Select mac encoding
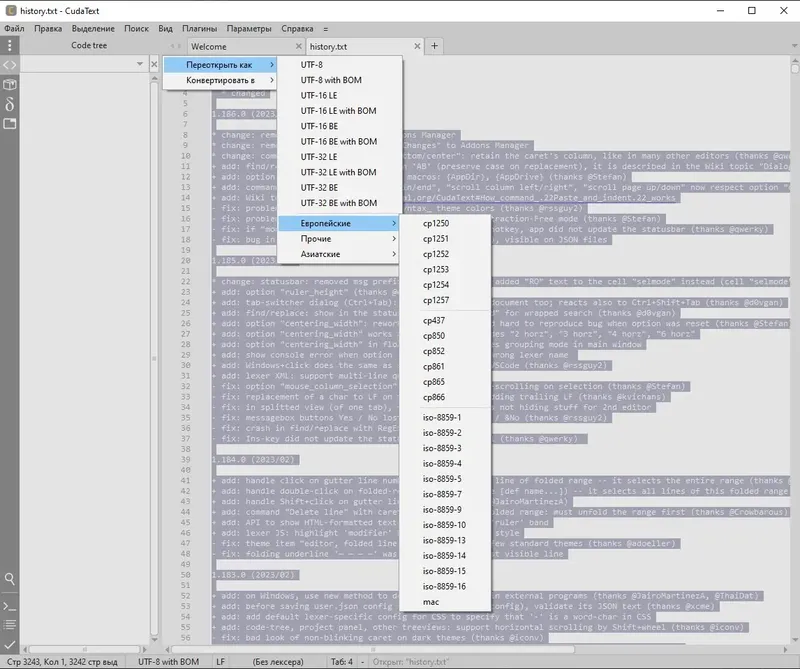This screenshot has height=669, width=800. click(x=445, y=602)
